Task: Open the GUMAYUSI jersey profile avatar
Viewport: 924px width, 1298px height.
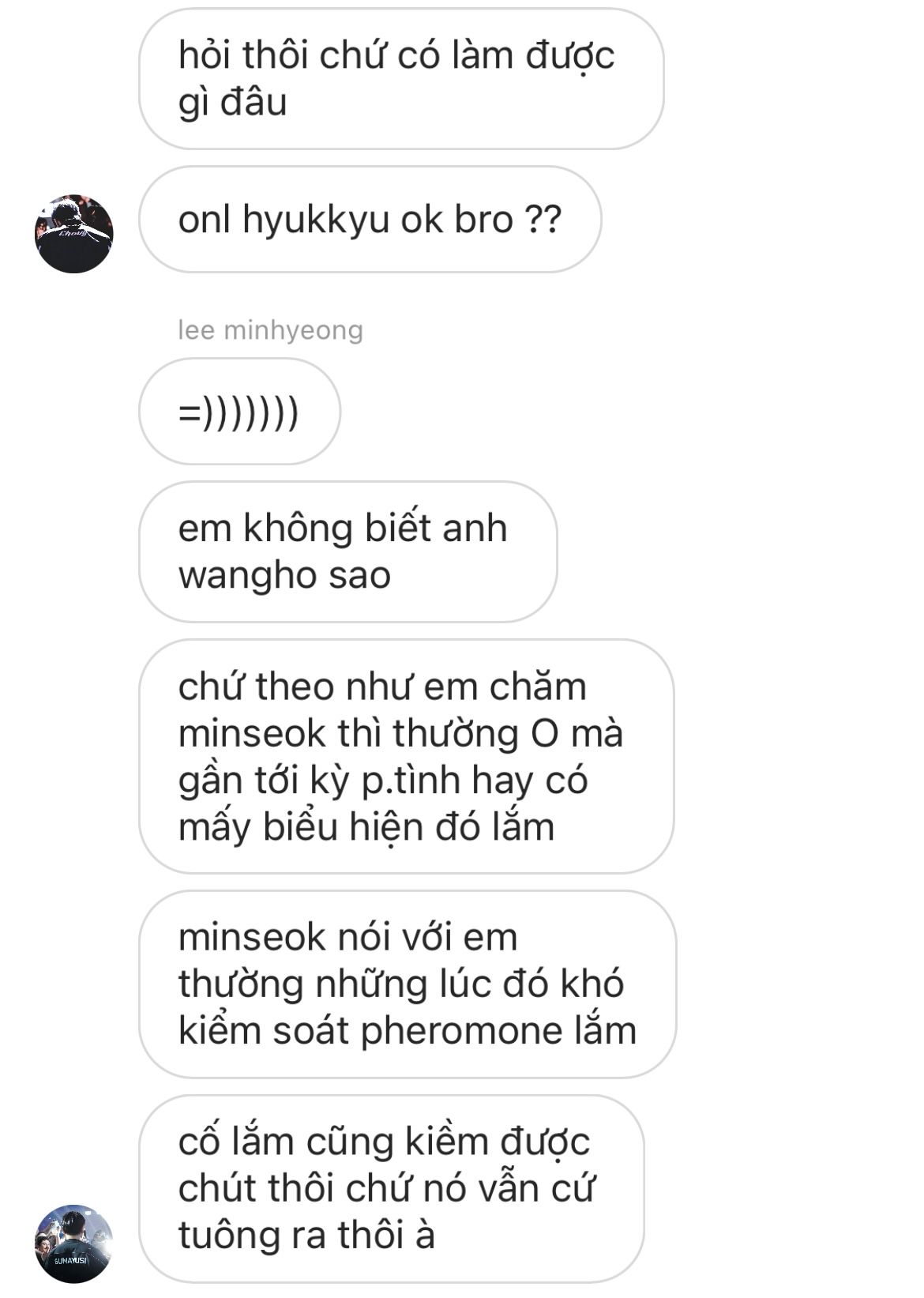Action: (x=74, y=1243)
